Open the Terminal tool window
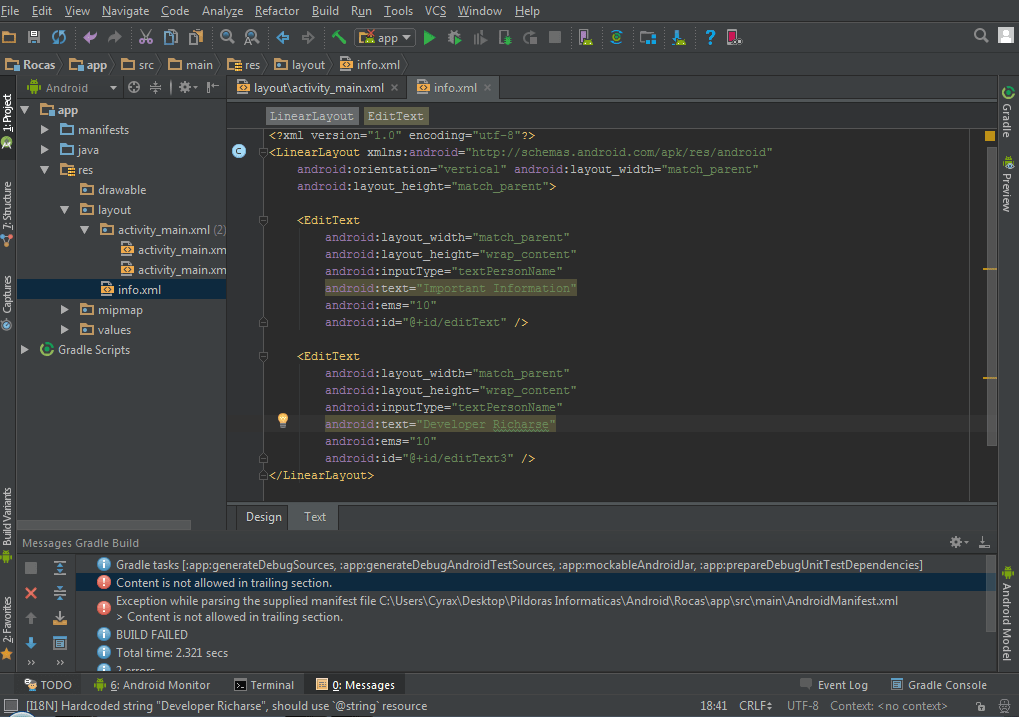The image size is (1024, 717). pos(264,684)
